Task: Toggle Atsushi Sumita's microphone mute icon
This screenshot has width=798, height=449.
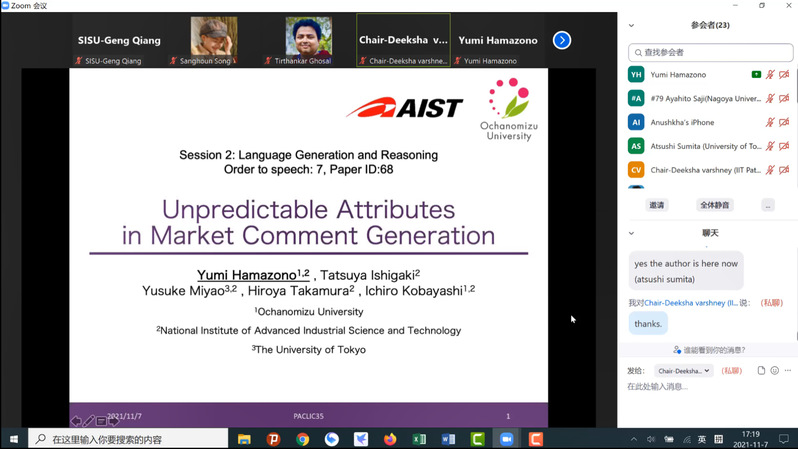Action: (x=770, y=146)
